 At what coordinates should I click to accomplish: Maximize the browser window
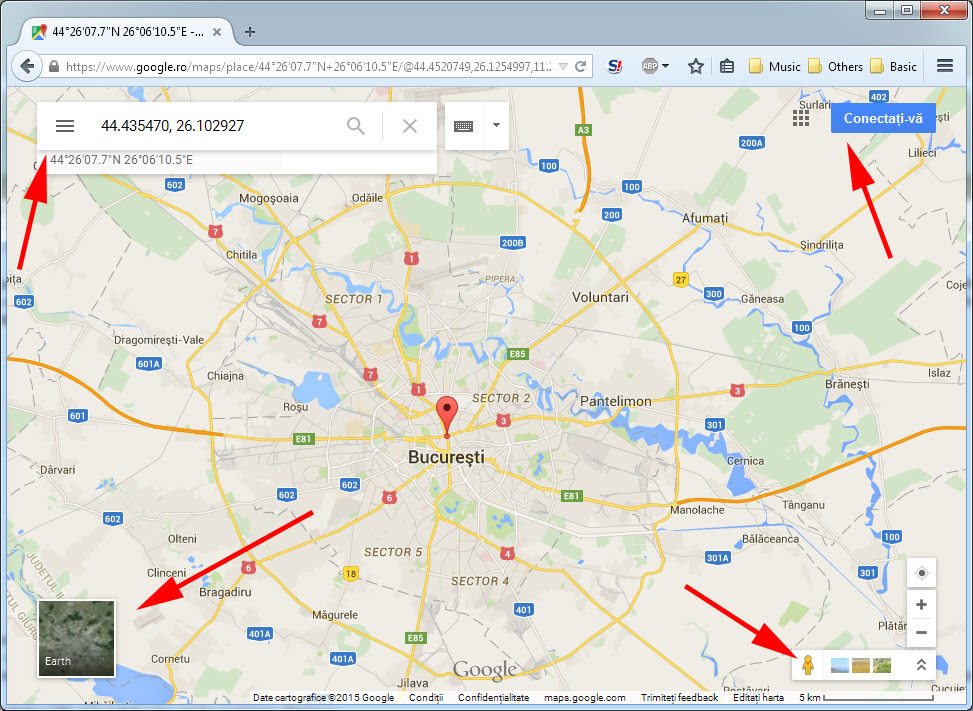pos(907,11)
